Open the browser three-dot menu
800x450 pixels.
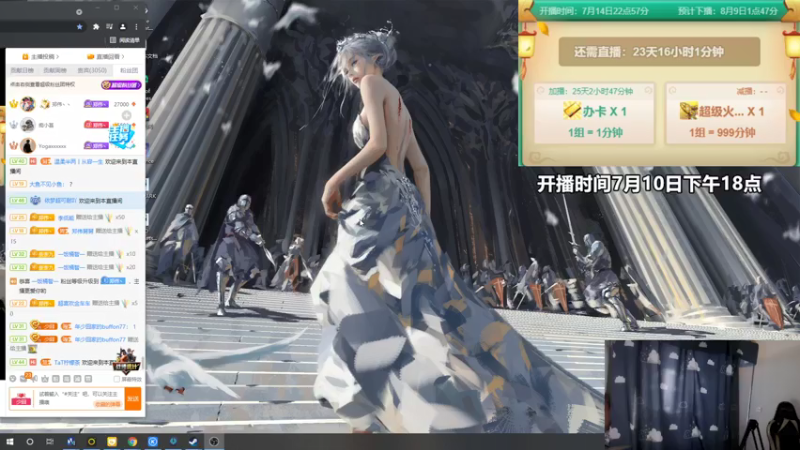coord(136,27)
